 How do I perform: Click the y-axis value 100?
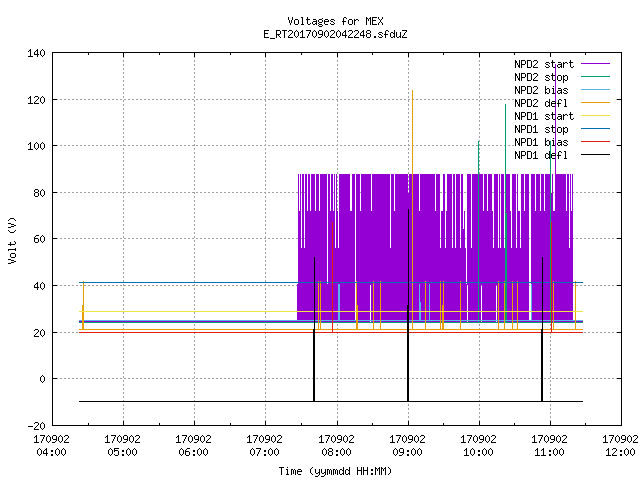click(36, 146)
